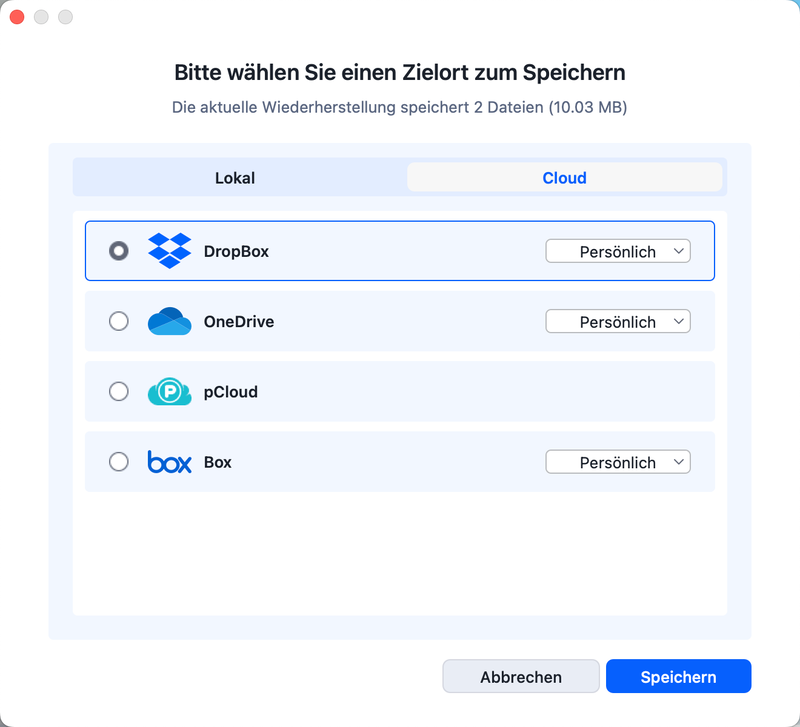Click the Speichern button
This screenshot has width=800, height=727.
click(x=678, y=677)
